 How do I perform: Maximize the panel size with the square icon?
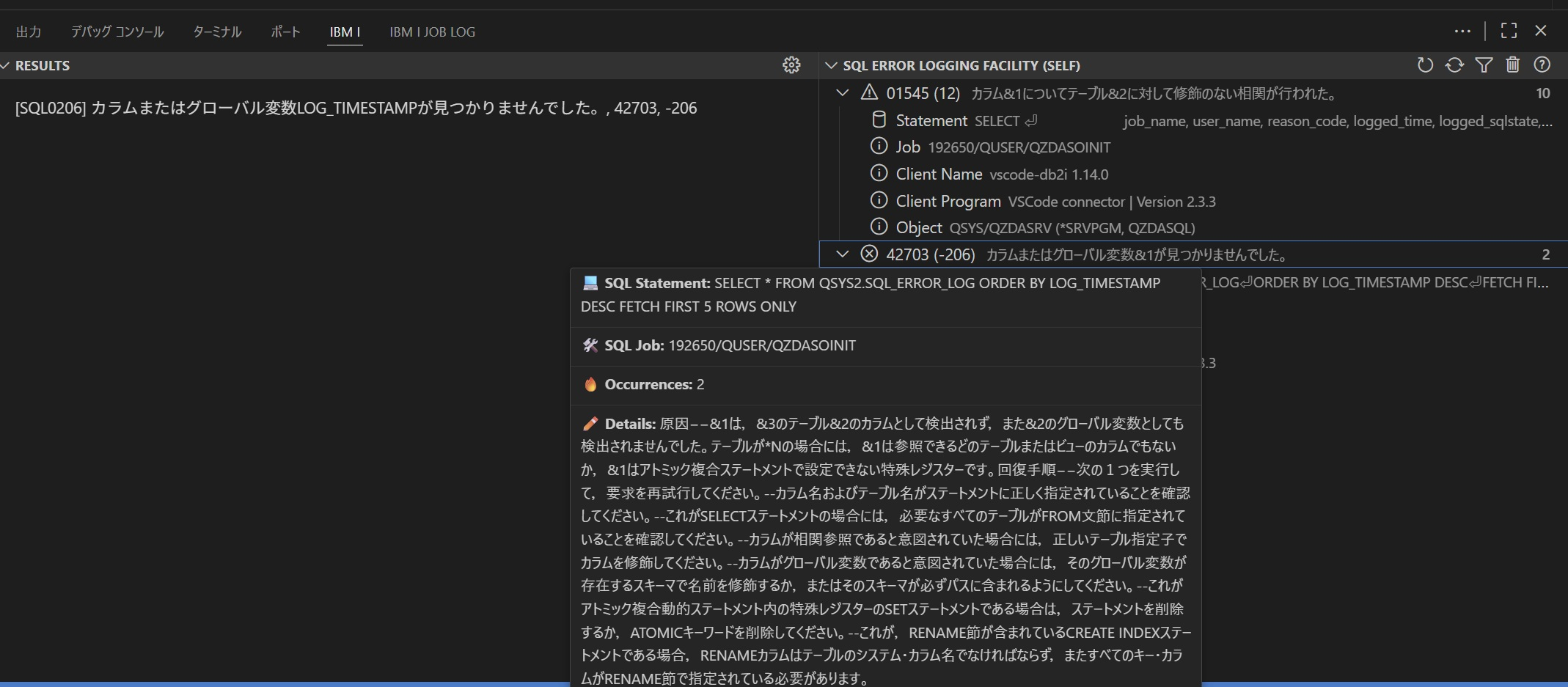click(1509, 31)
